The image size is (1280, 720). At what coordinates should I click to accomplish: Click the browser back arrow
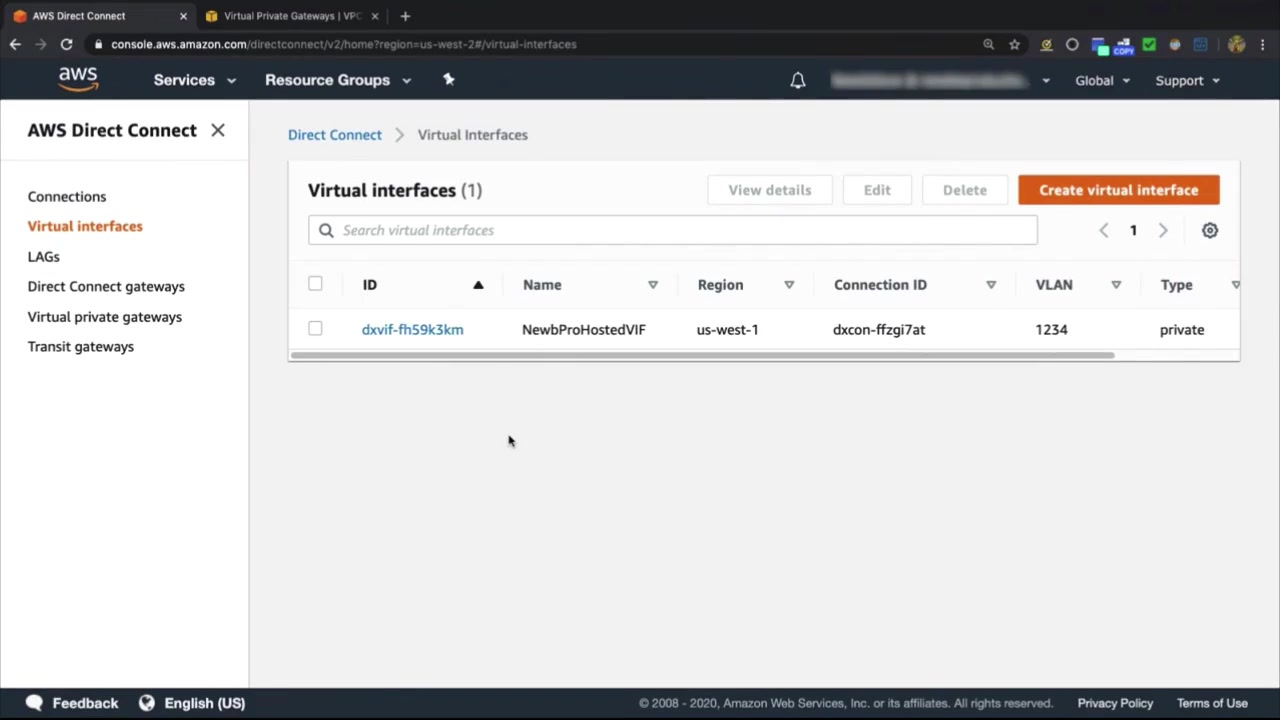pos(15,44)
